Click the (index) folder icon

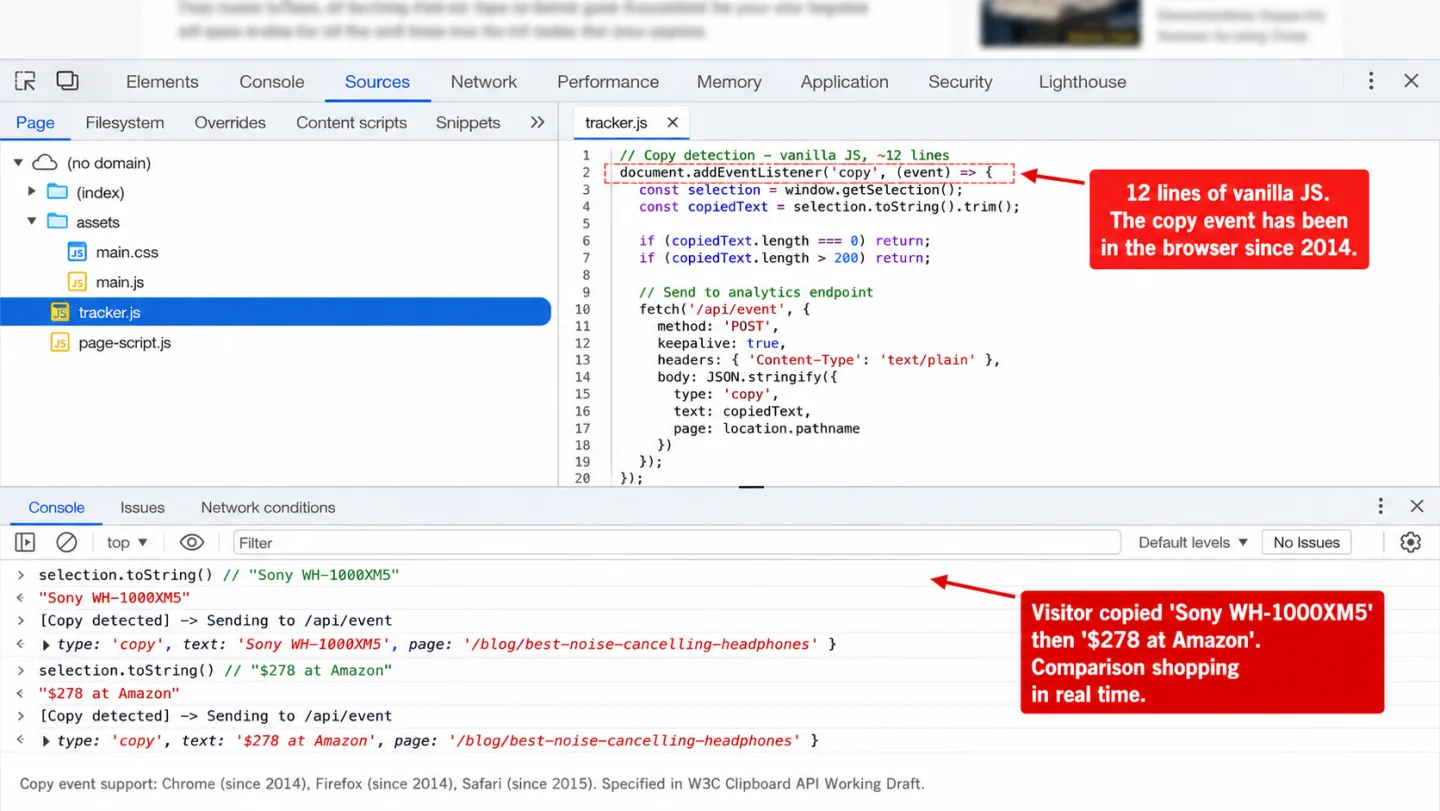tap(57, 192)
